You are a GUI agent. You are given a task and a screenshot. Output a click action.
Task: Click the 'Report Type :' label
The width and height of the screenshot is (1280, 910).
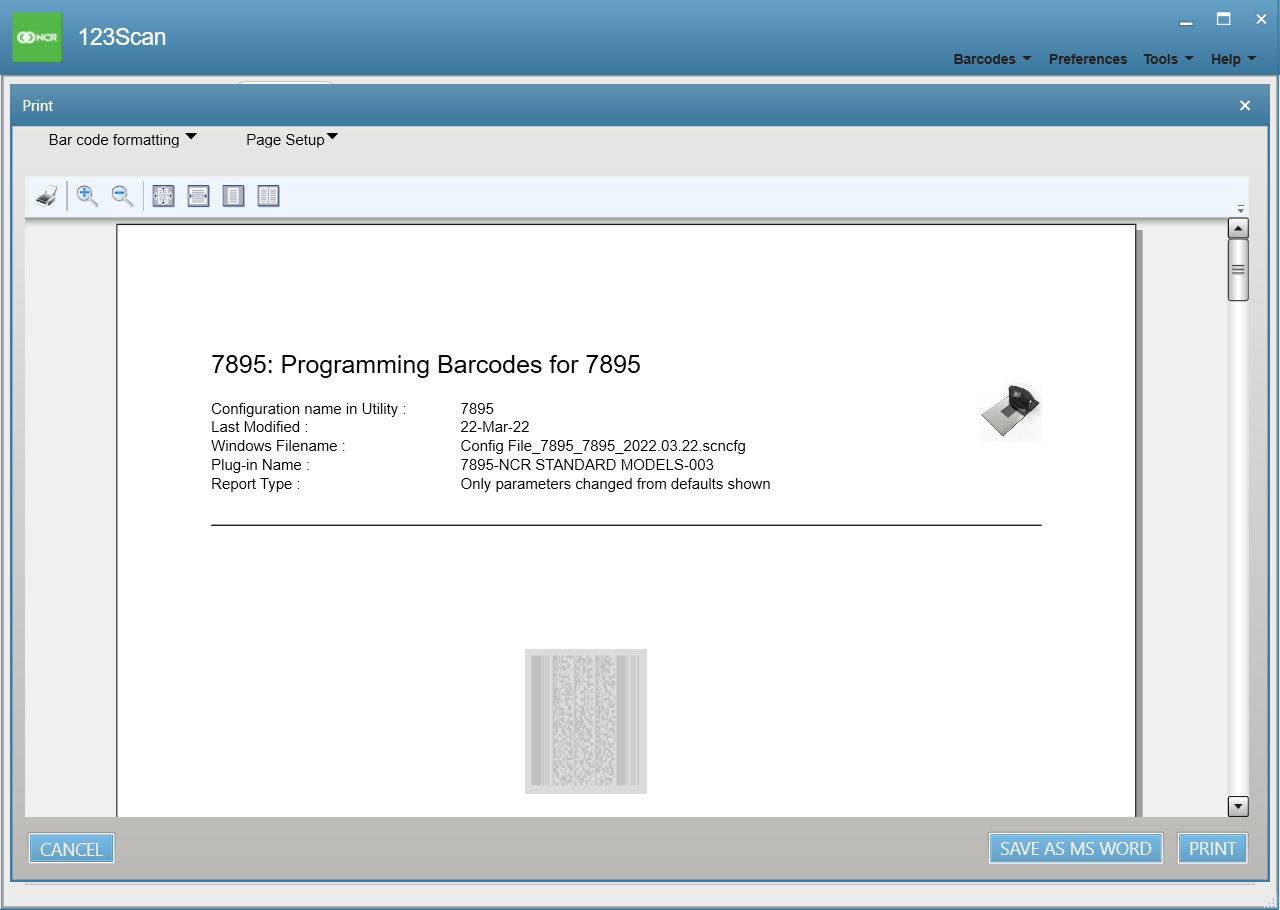[256, 484]
